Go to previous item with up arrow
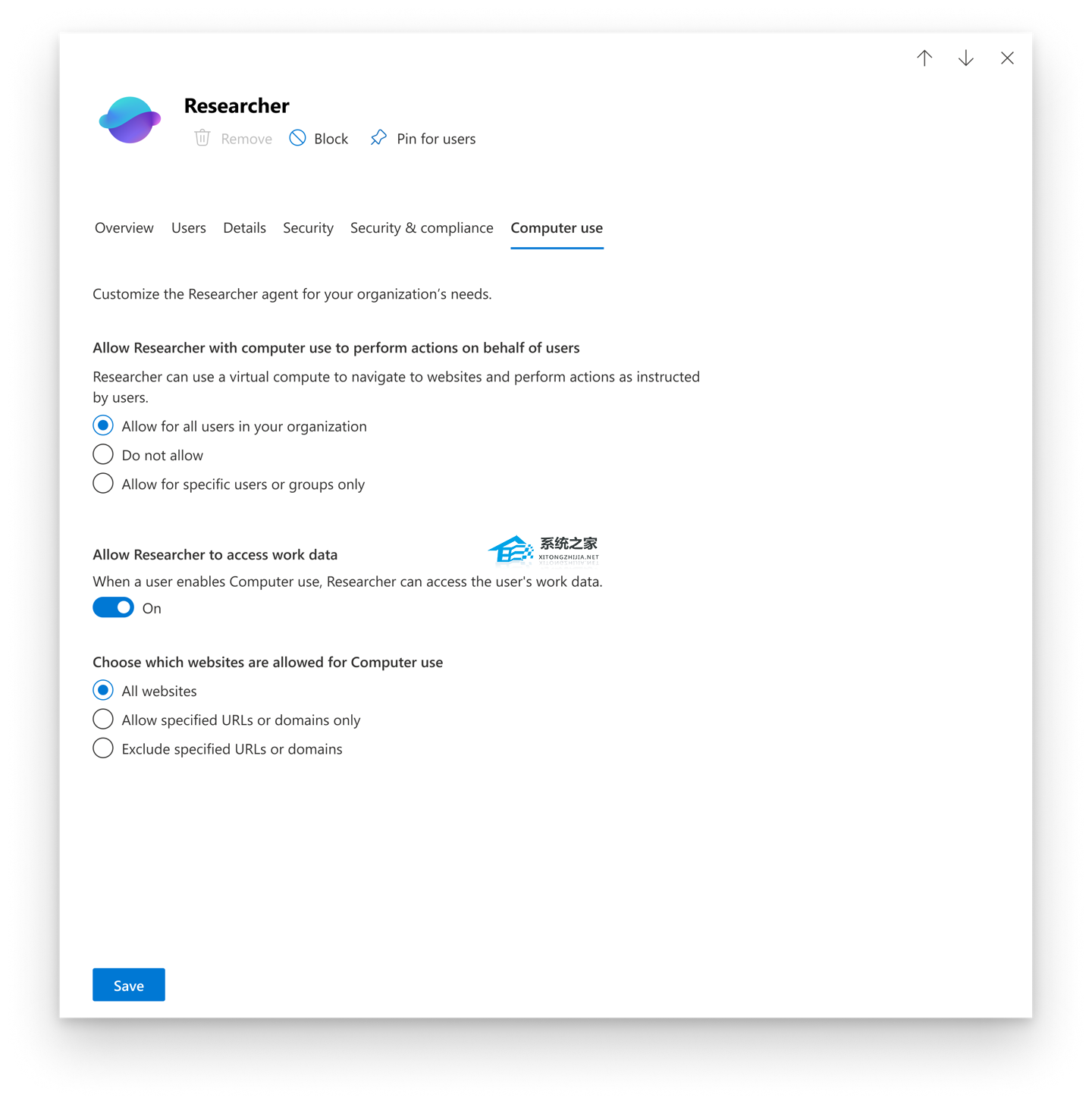The height and width of the screenshot is (1104, 1092). tap(924, 58)
